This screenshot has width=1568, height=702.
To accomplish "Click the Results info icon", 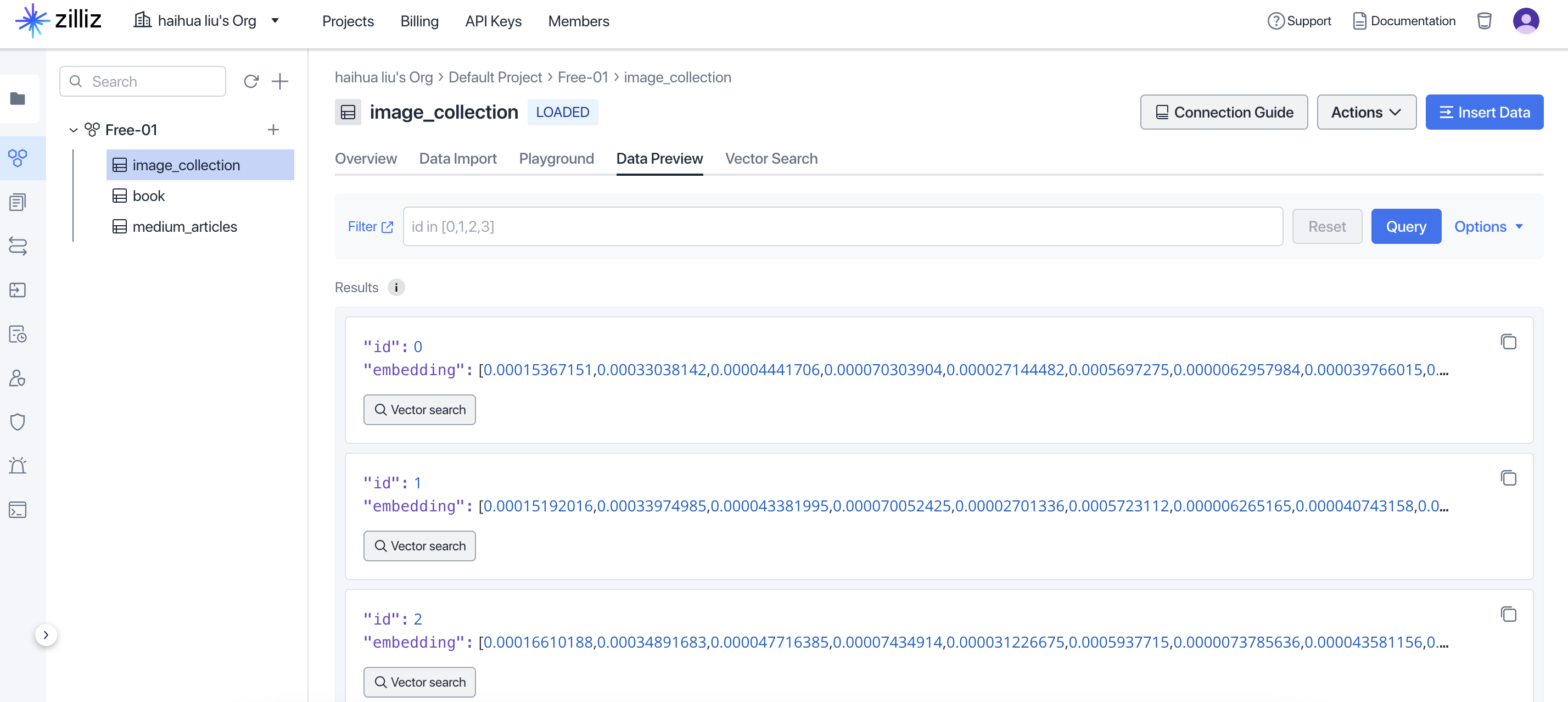I will click(x=396, y=287).
